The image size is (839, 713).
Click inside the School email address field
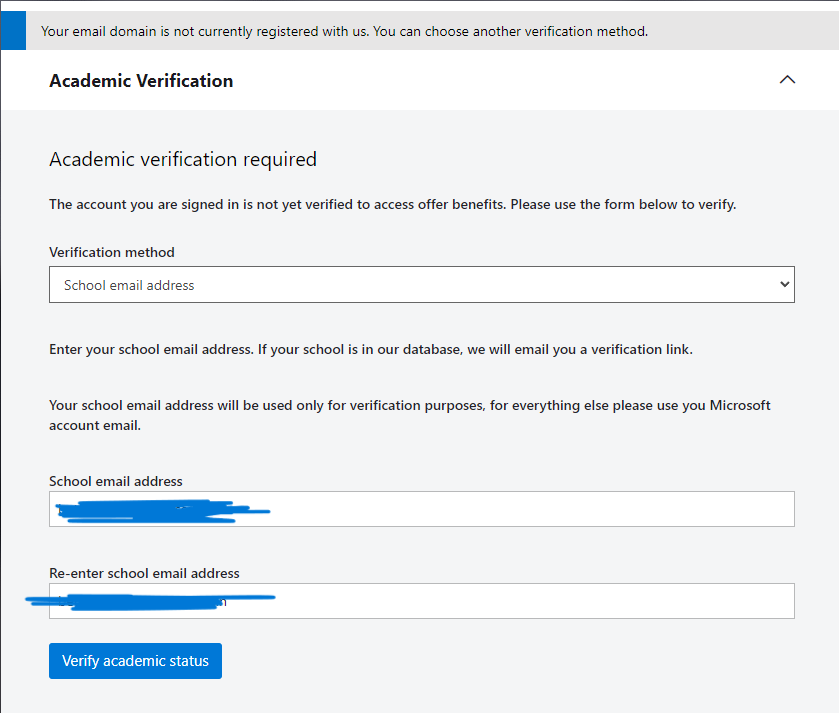[421, 509]
